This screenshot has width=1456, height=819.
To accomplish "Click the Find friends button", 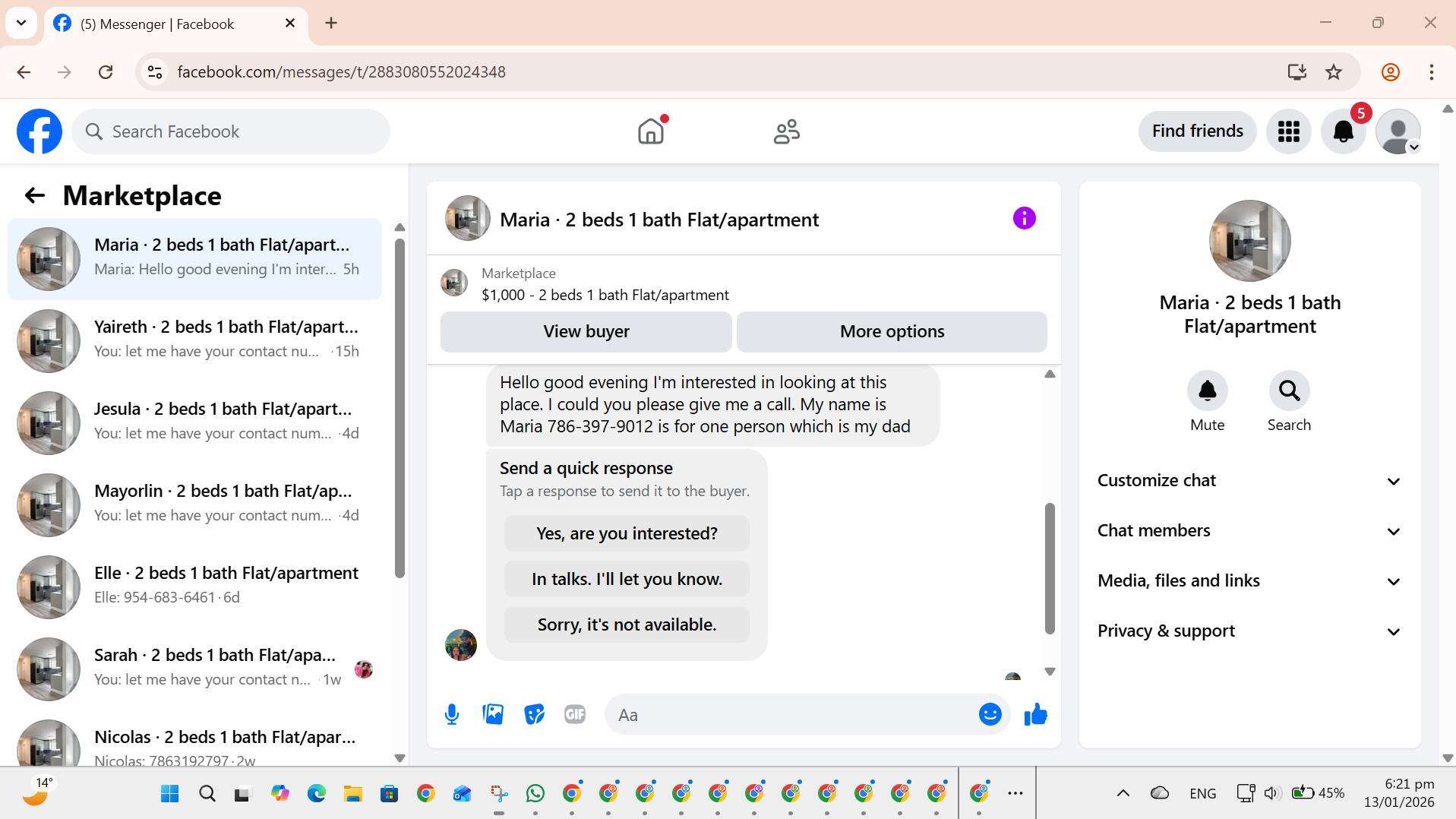I will 1197,131.
